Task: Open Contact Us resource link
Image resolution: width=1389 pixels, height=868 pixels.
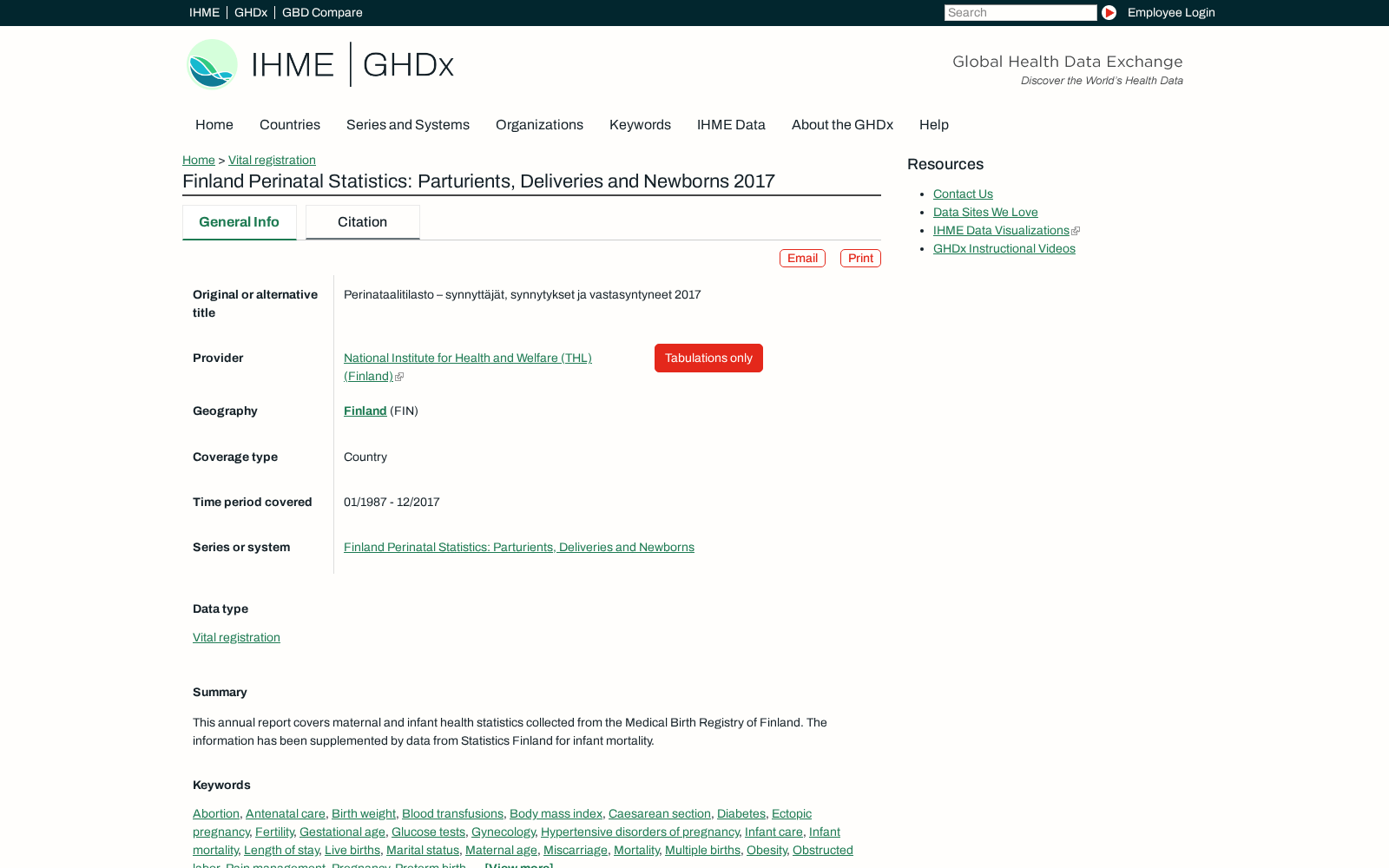Action: click(x=963, y=194)
